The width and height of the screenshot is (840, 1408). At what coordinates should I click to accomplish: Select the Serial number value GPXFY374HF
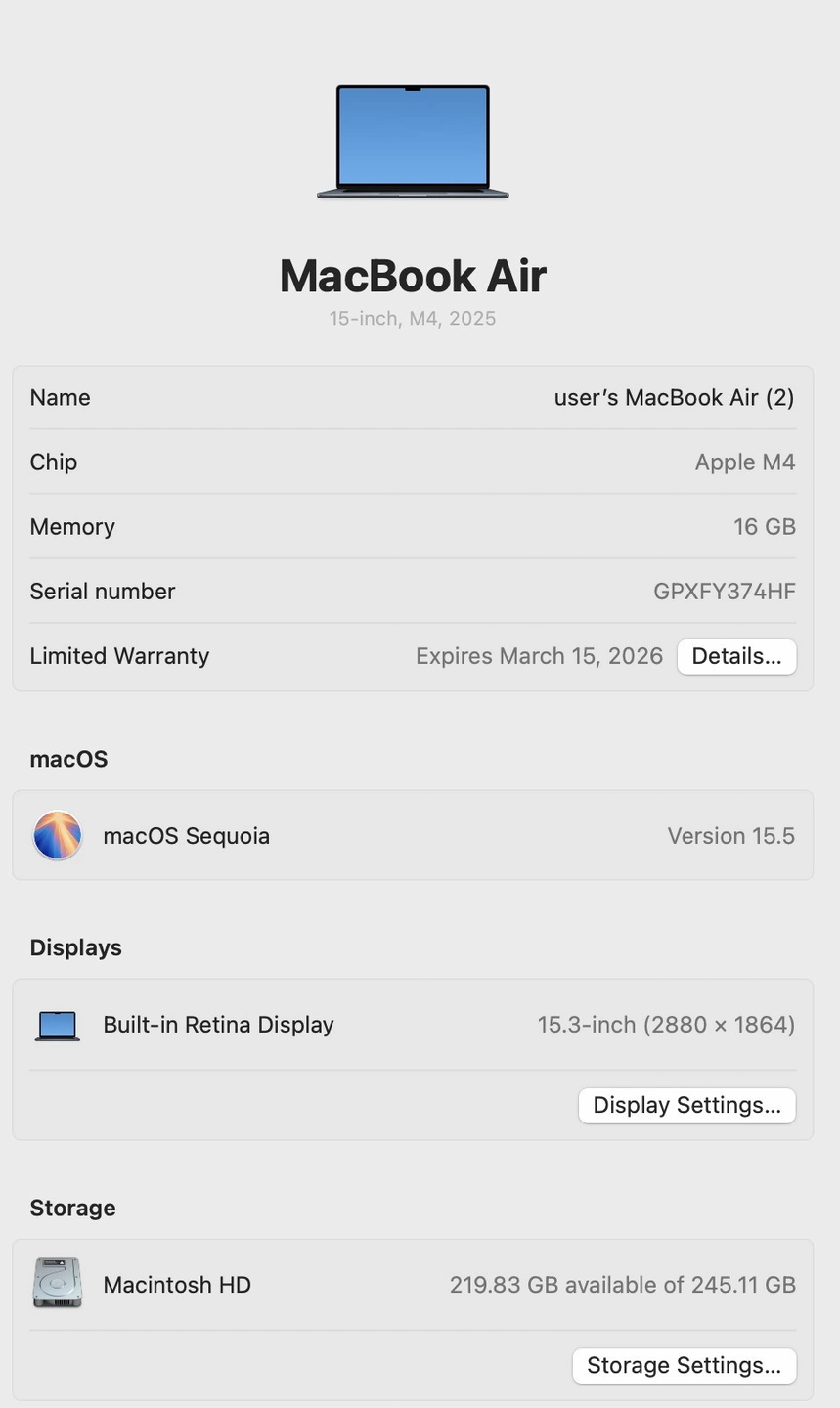tap(724, 591)
